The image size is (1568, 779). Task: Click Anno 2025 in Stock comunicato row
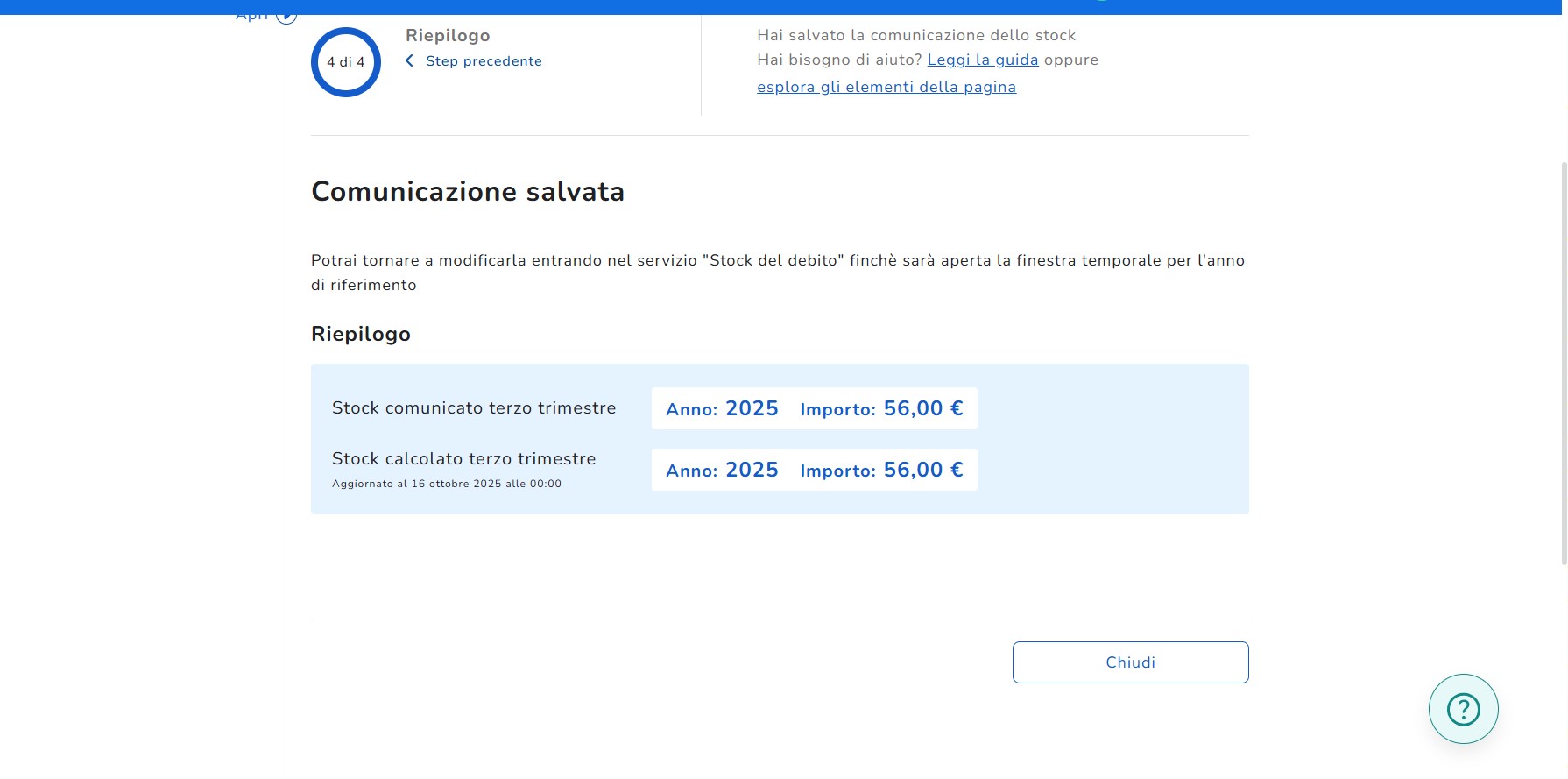722,409
